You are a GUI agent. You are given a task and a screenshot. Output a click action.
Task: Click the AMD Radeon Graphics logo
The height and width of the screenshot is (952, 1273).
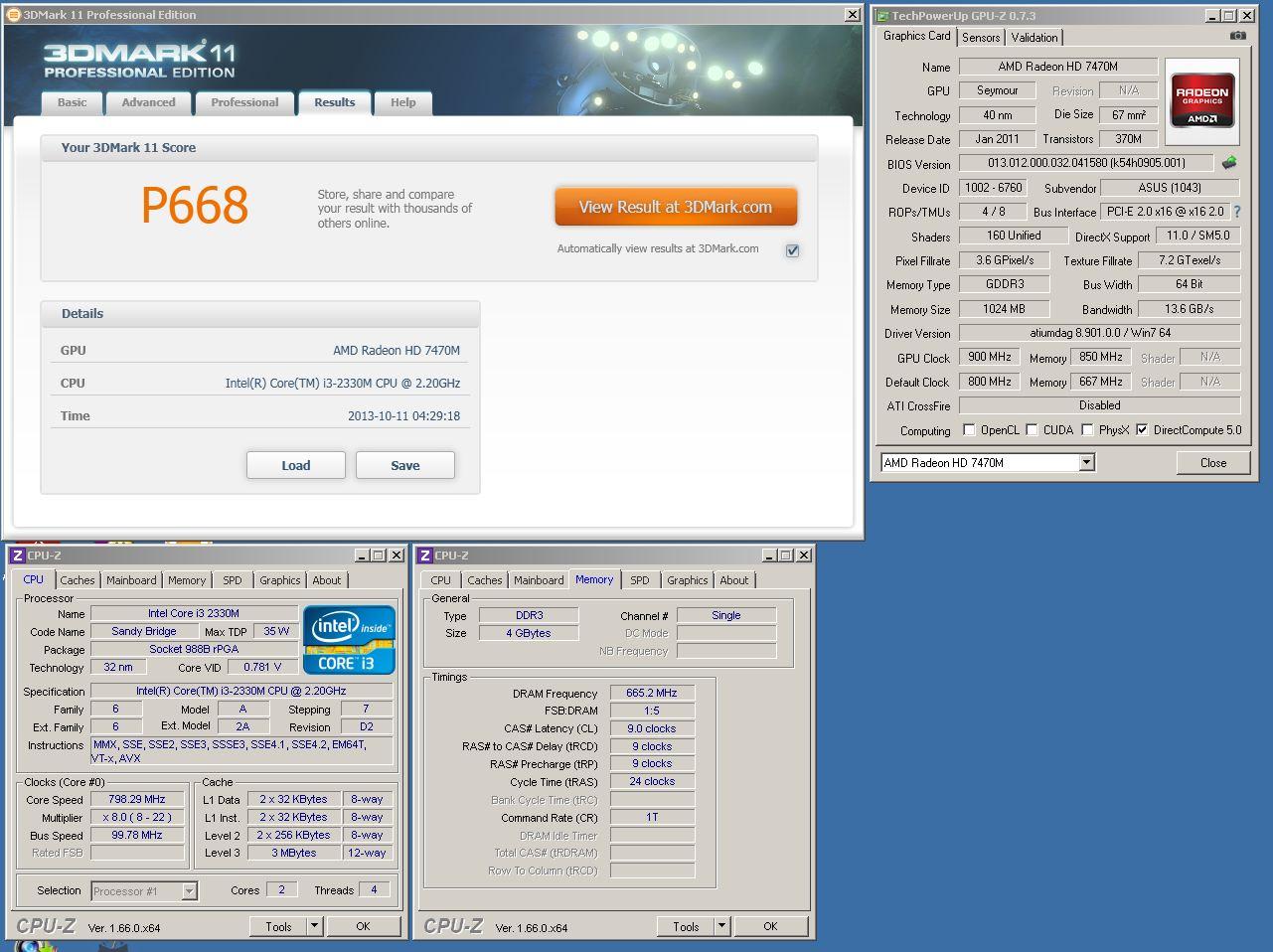coord(1202,99)
